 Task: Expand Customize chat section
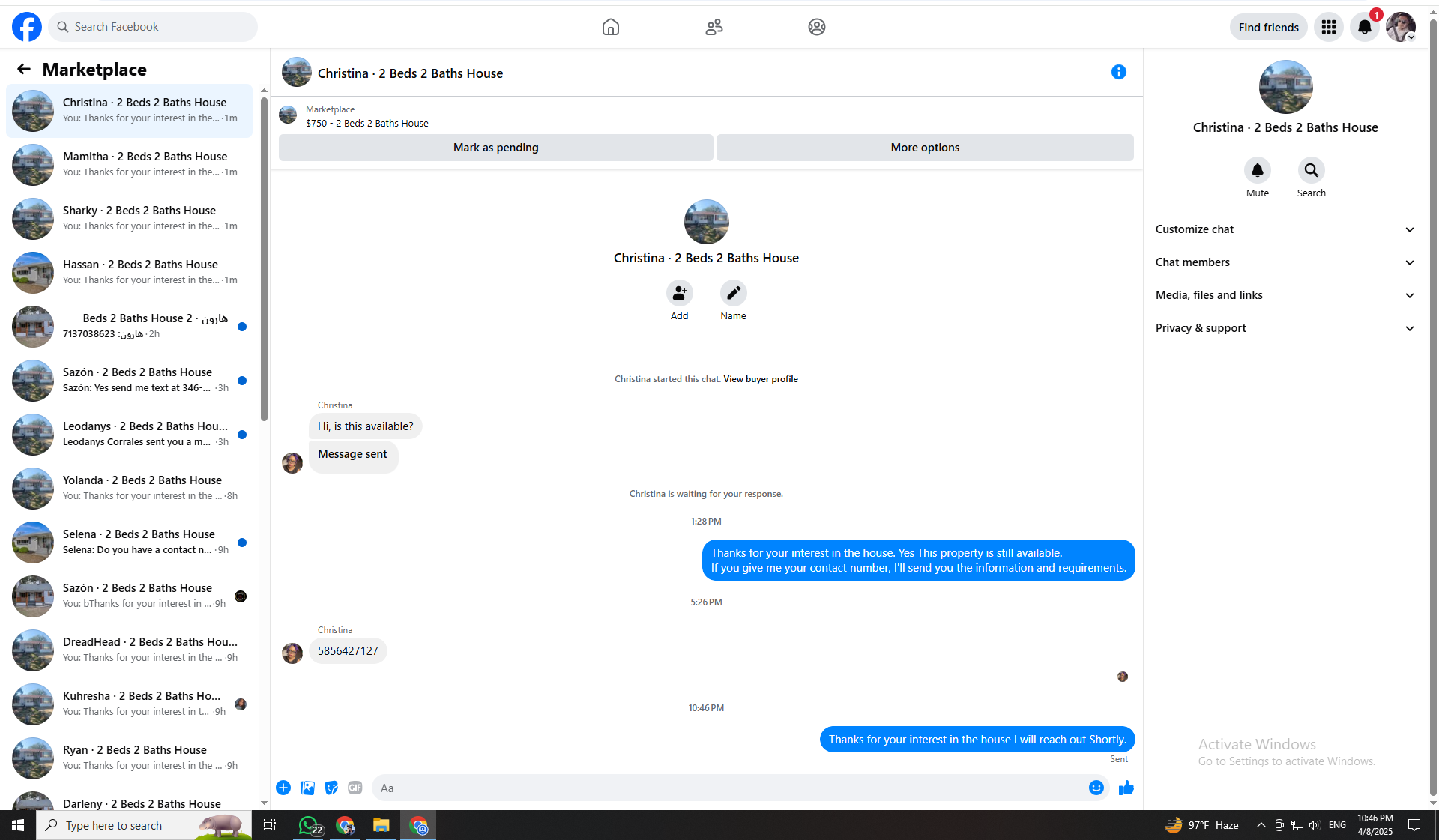[1285, 229]
